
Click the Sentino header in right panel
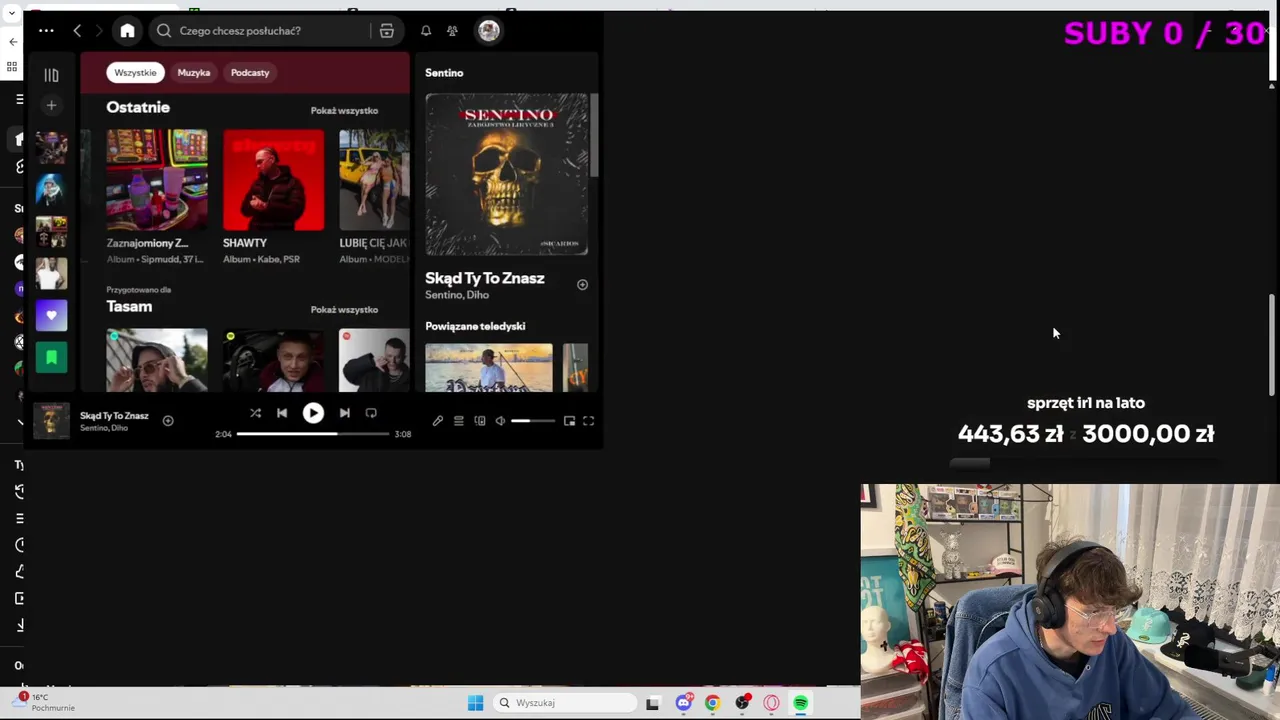(444, 73)
